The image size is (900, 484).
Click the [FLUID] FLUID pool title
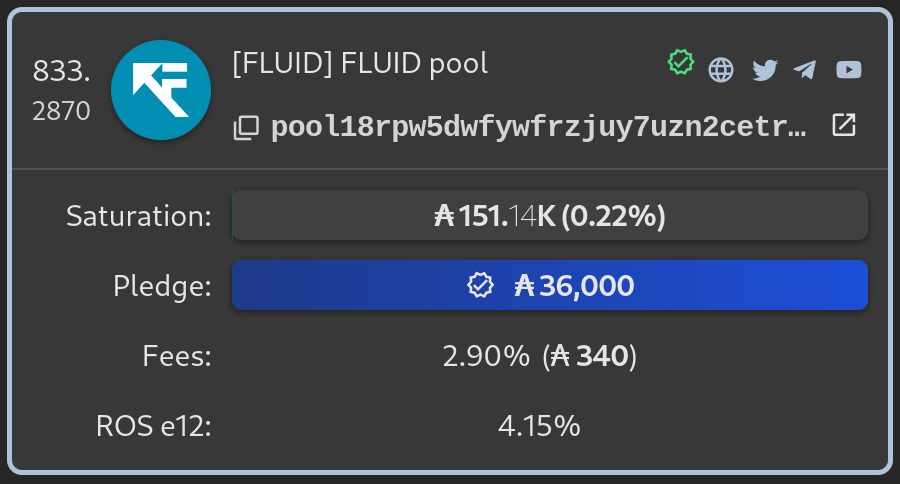coord(360,63)
